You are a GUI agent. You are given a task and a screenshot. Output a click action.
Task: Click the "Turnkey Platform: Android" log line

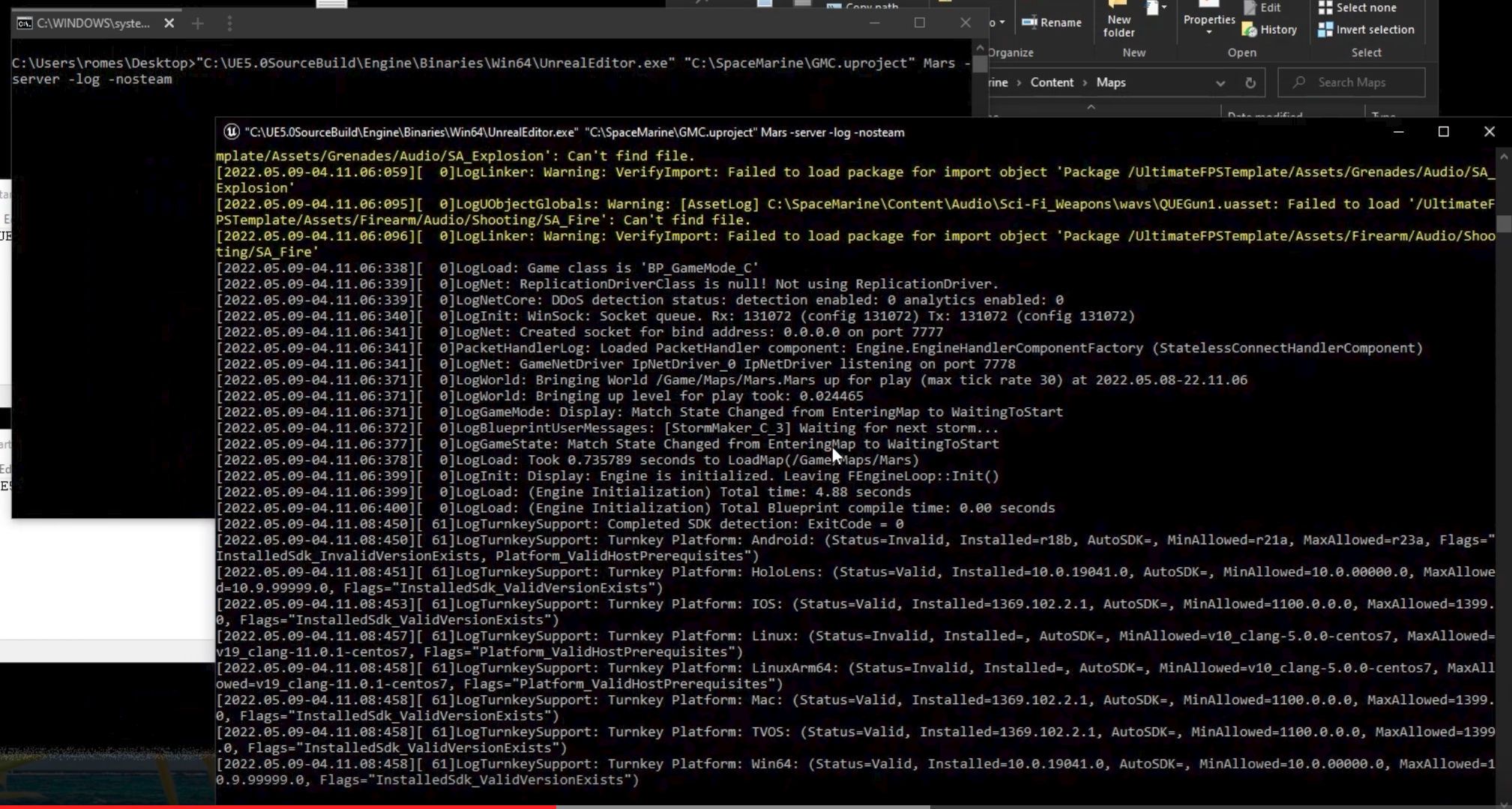coord(855,548)
